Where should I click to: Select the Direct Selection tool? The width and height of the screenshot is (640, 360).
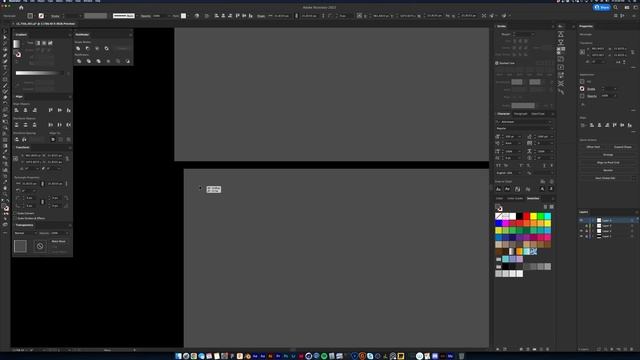[x=5, y=38]
